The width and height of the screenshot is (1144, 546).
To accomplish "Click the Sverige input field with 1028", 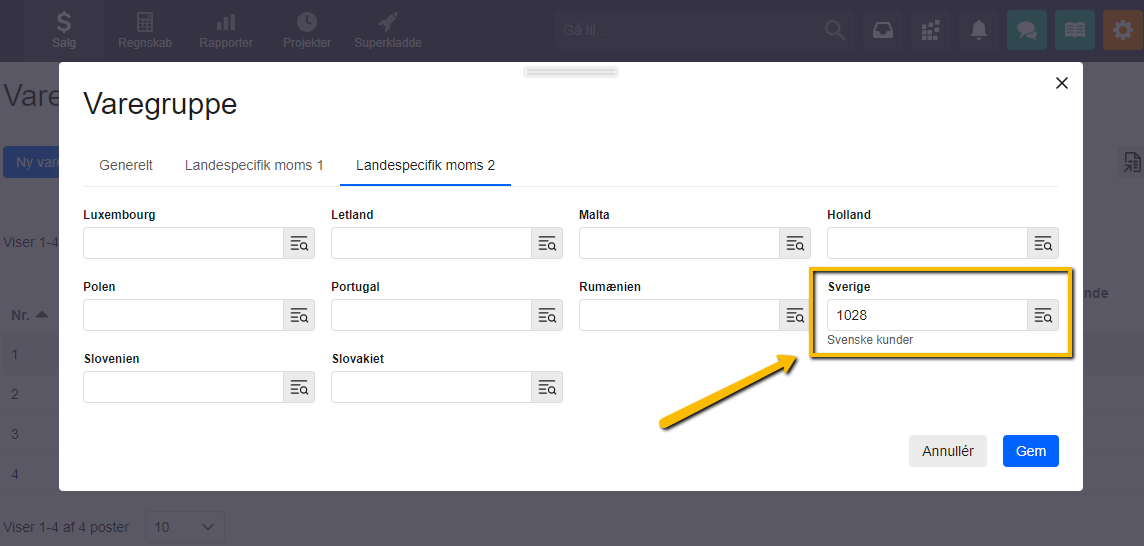I will click(x=927, y=315).
